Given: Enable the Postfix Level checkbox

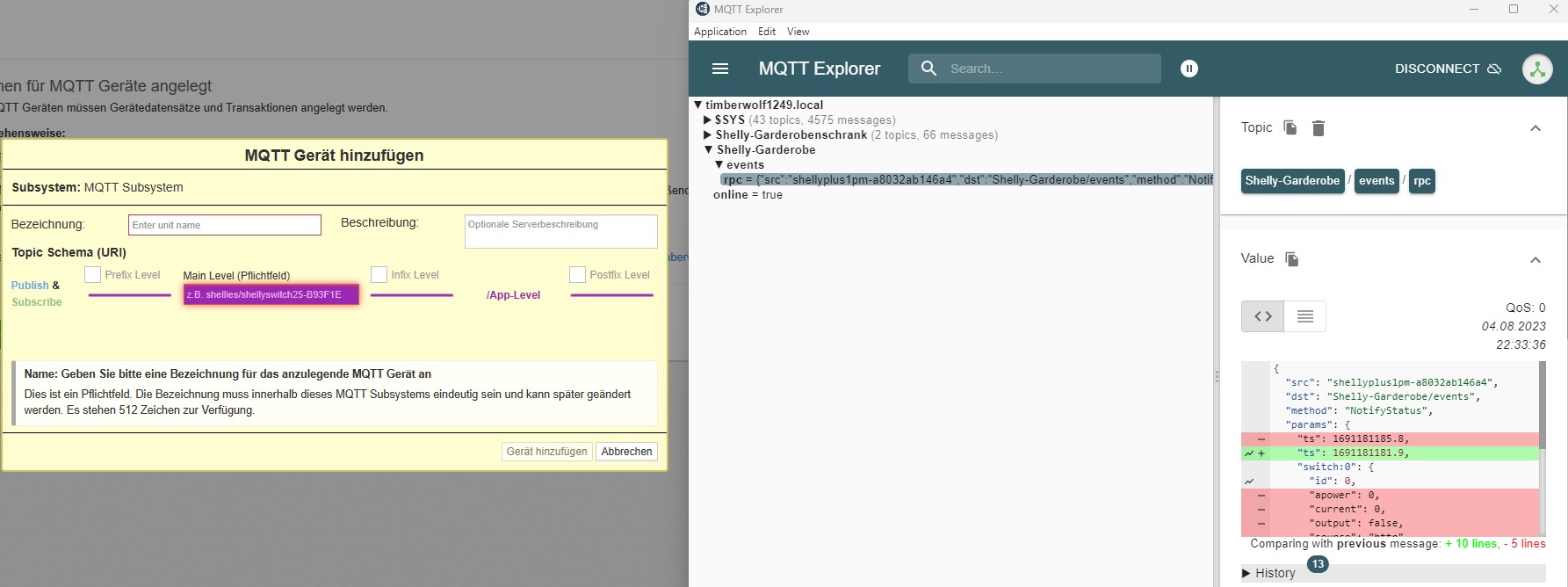Looking at the screenshot, I should (x=577, y=275).
